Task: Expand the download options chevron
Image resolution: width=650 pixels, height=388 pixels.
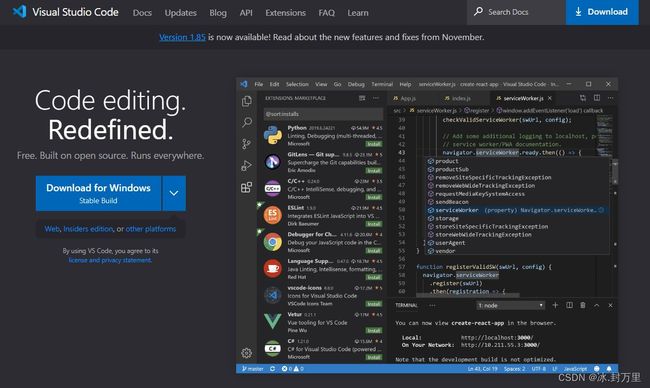Action: point(174,193)
